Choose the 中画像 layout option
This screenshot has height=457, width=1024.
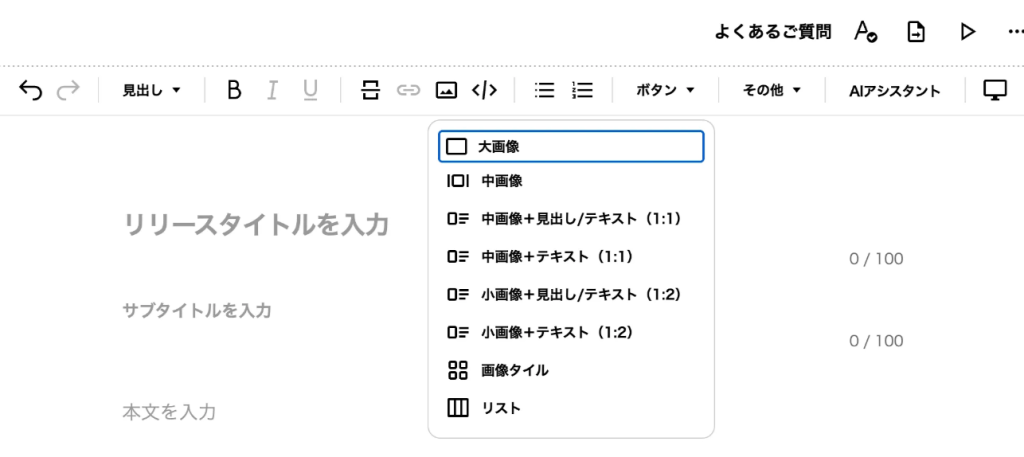coord(571,181)
